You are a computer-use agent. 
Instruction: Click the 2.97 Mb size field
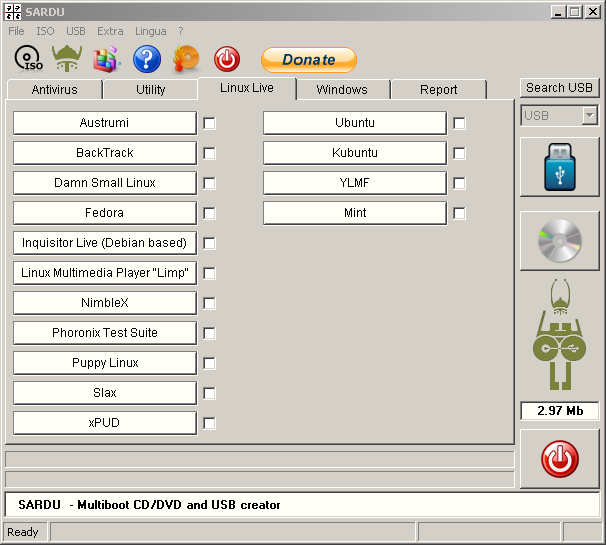560,410
